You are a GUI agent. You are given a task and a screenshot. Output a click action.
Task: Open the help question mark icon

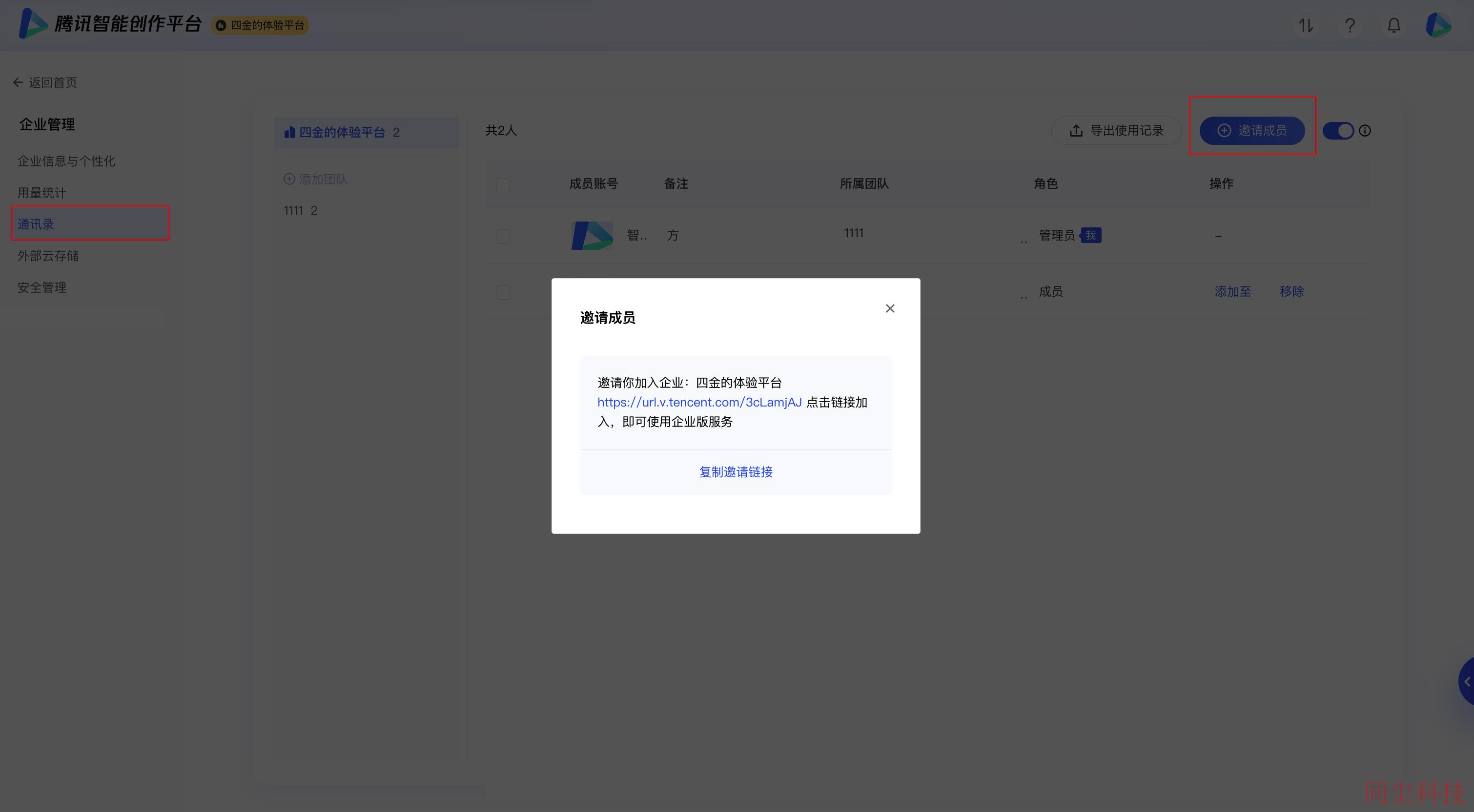pyautogui.click(x=1350, y=25)
